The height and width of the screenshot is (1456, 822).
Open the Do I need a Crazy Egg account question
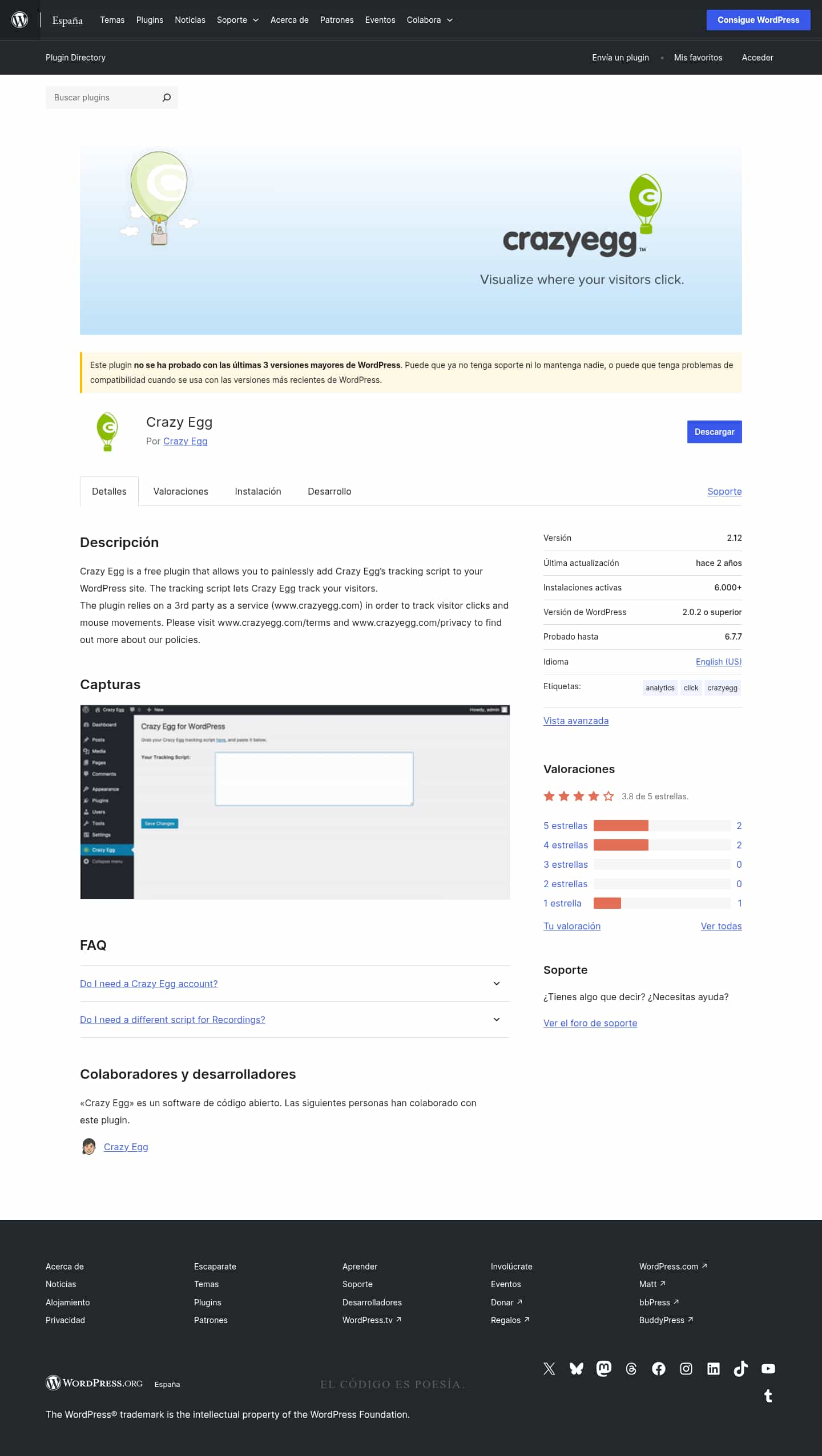tap(149, 984)
